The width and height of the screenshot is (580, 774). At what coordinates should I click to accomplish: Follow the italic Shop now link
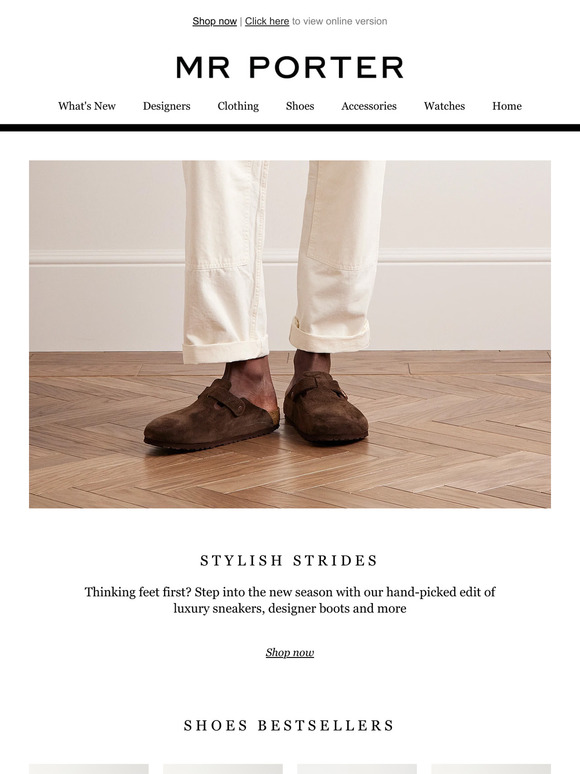290,653
